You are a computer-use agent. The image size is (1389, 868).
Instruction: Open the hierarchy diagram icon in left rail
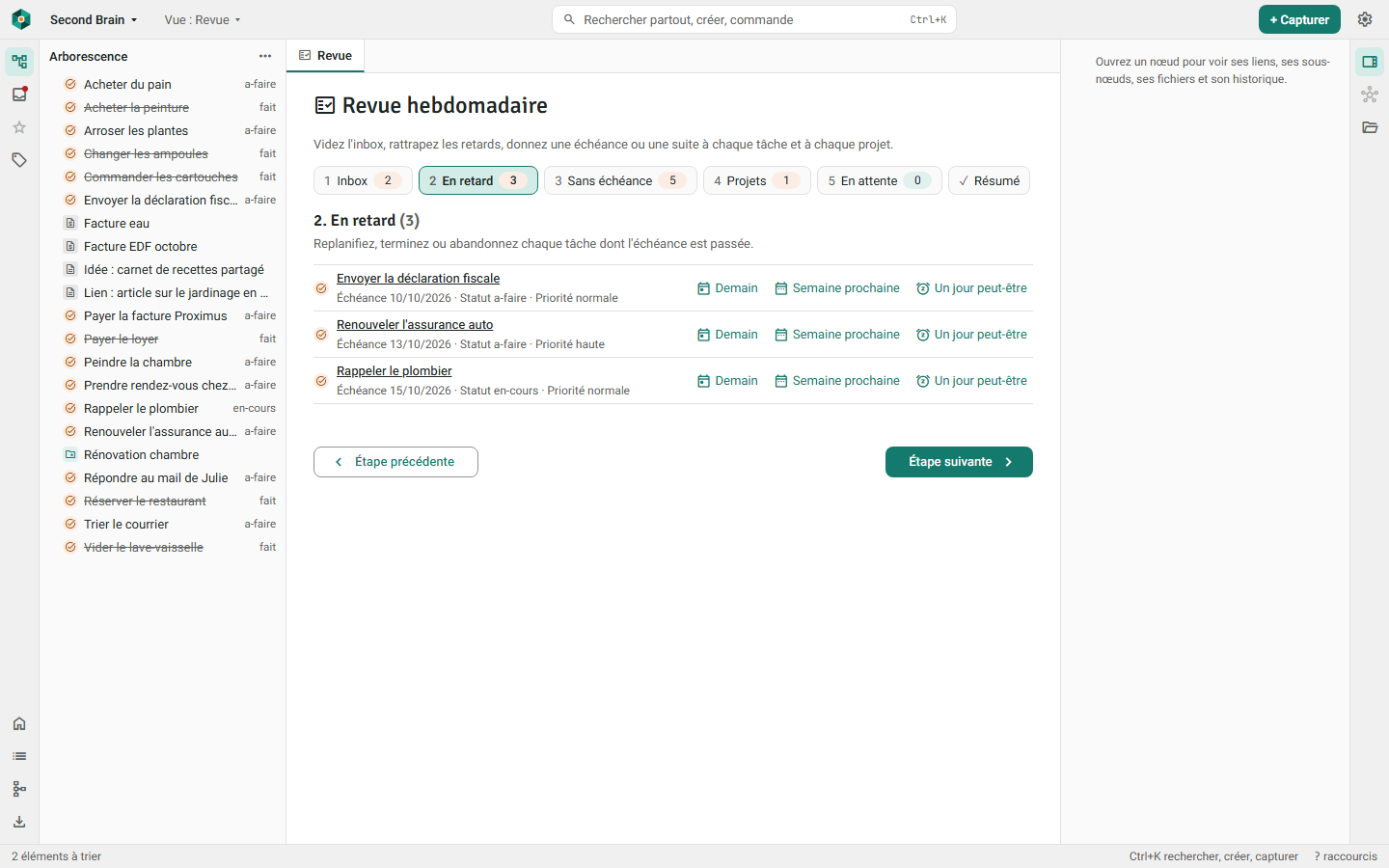pyautogui.click(x=19, y=789)
